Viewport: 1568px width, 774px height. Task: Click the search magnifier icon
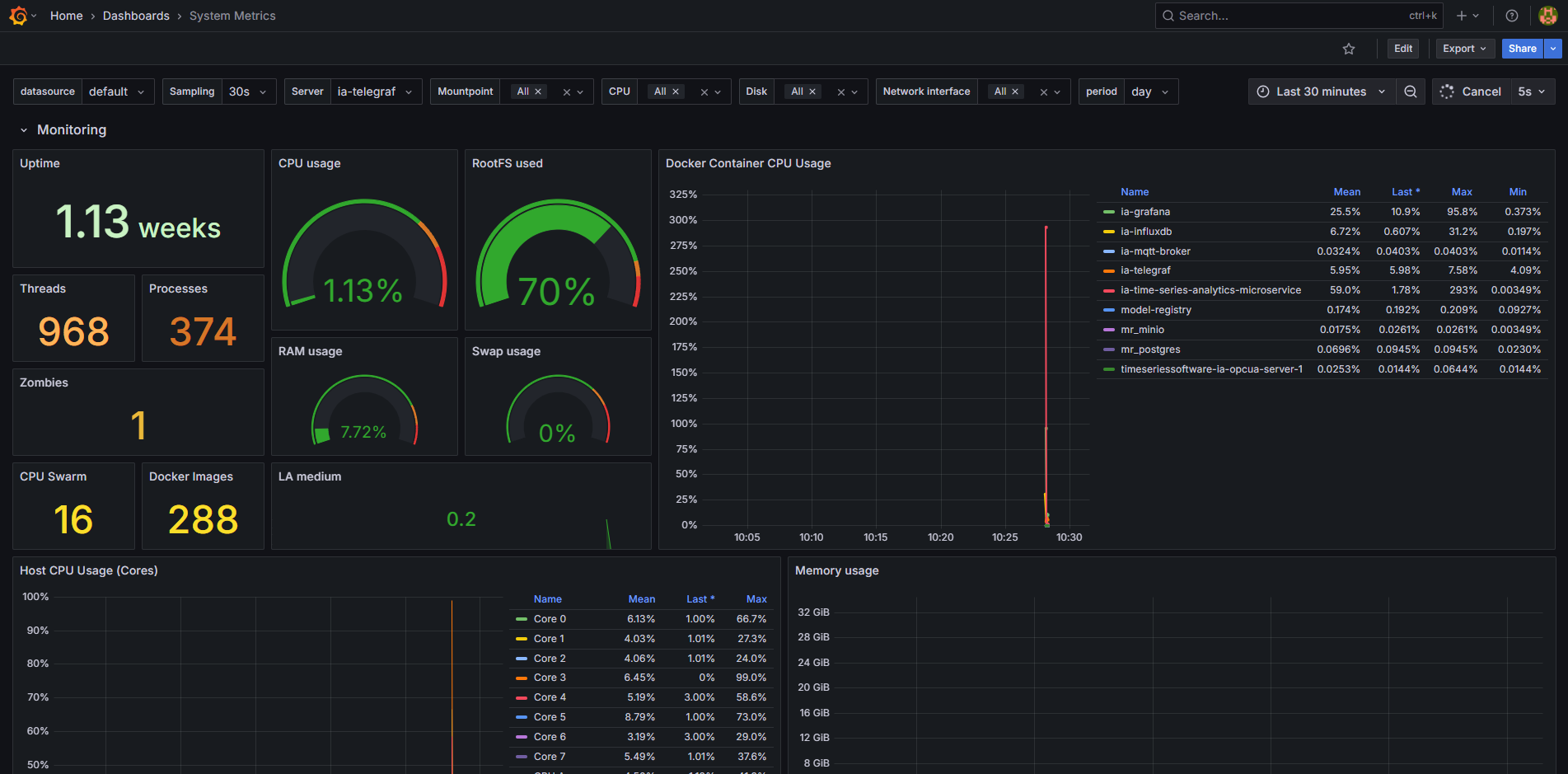[1168, 15]
